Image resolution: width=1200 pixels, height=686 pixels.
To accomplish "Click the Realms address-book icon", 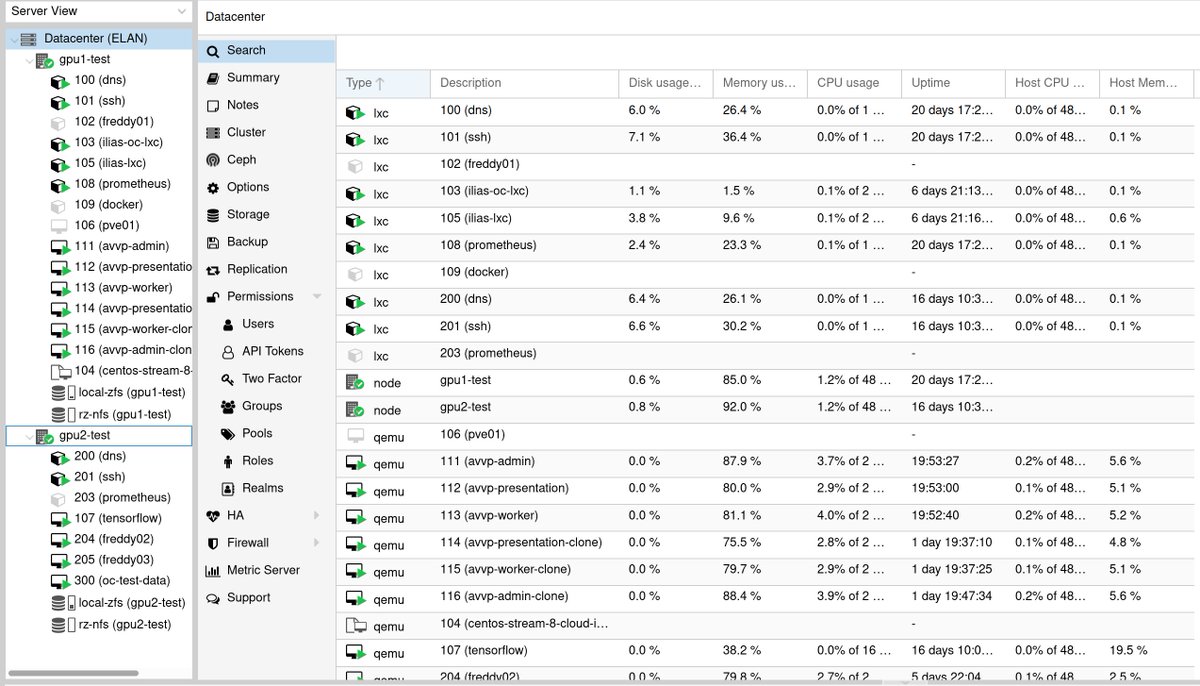I will pyautogui.click(x=228, y=488).
